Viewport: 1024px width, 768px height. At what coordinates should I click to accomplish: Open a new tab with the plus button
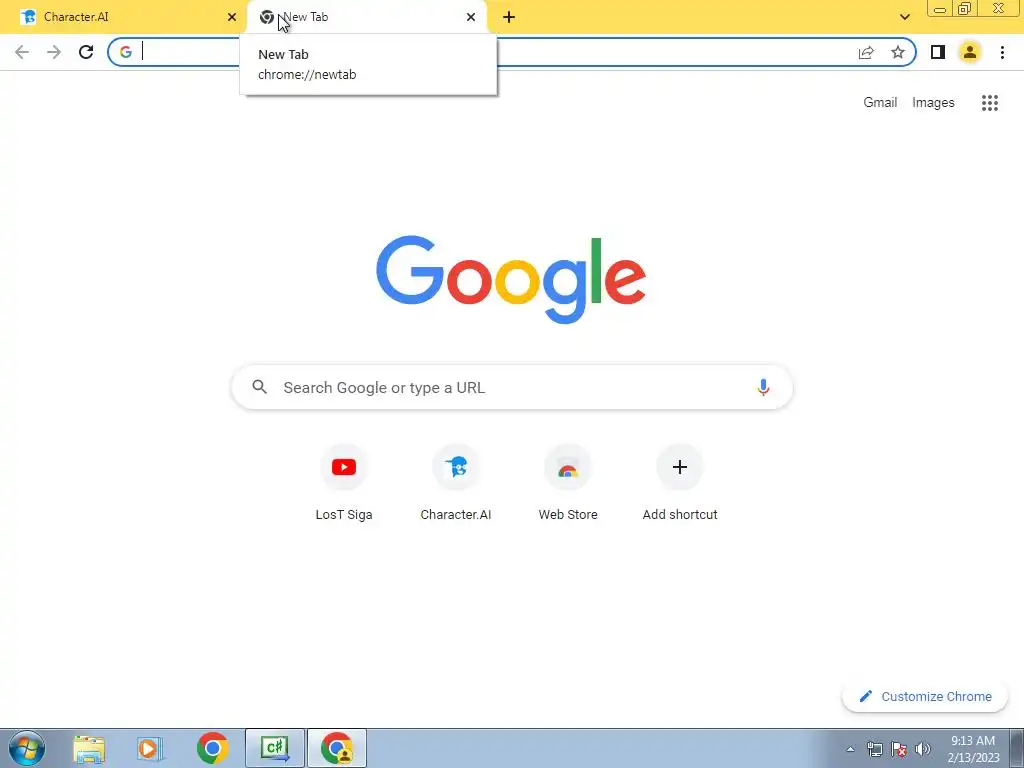(x=509, y=17)
